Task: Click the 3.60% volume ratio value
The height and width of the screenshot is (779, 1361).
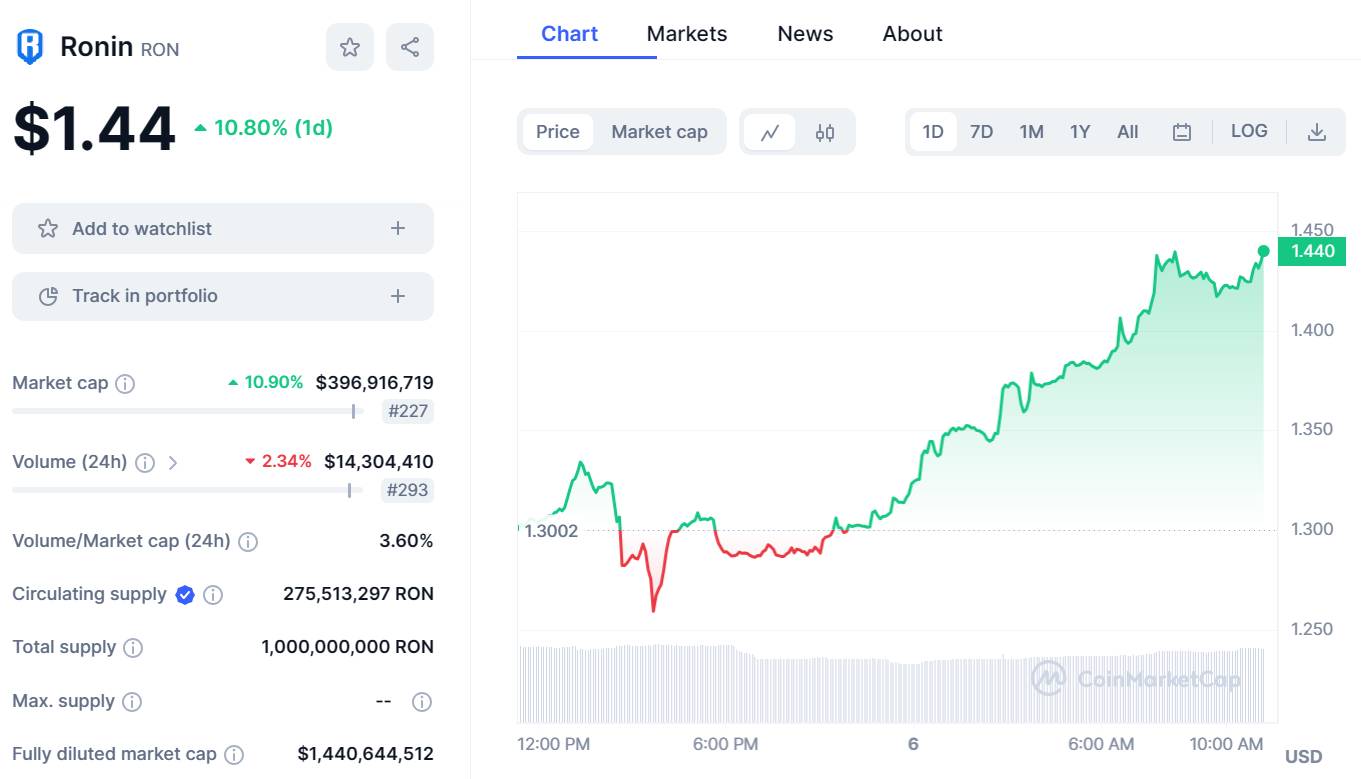Action: coord(406,540)
